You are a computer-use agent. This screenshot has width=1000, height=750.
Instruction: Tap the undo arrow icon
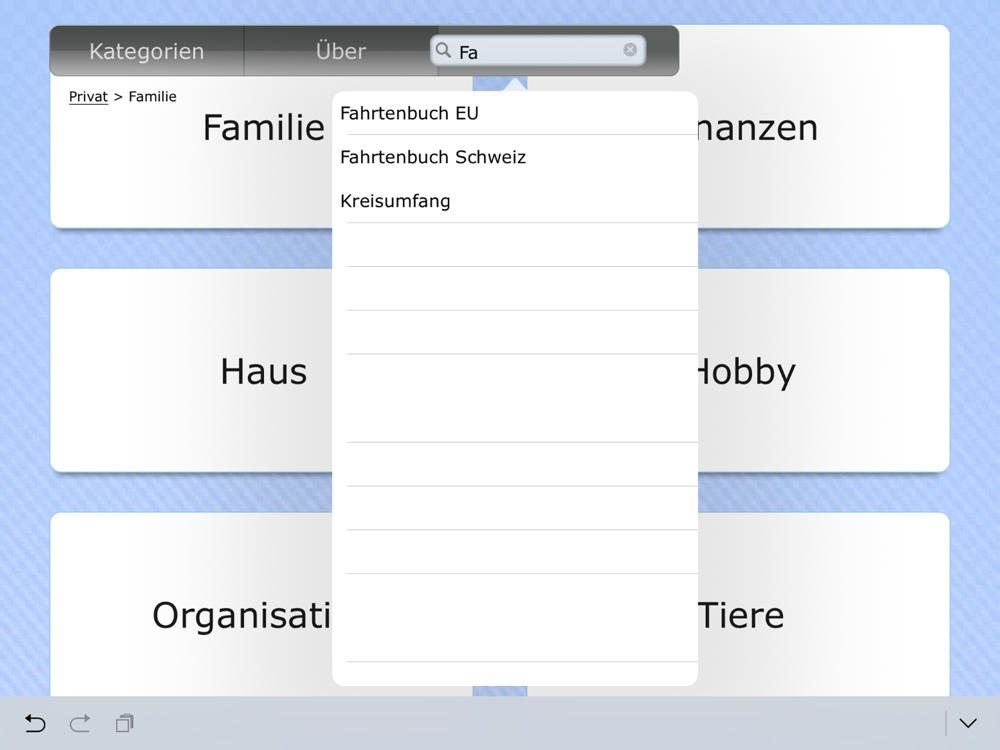pos(35,723)
